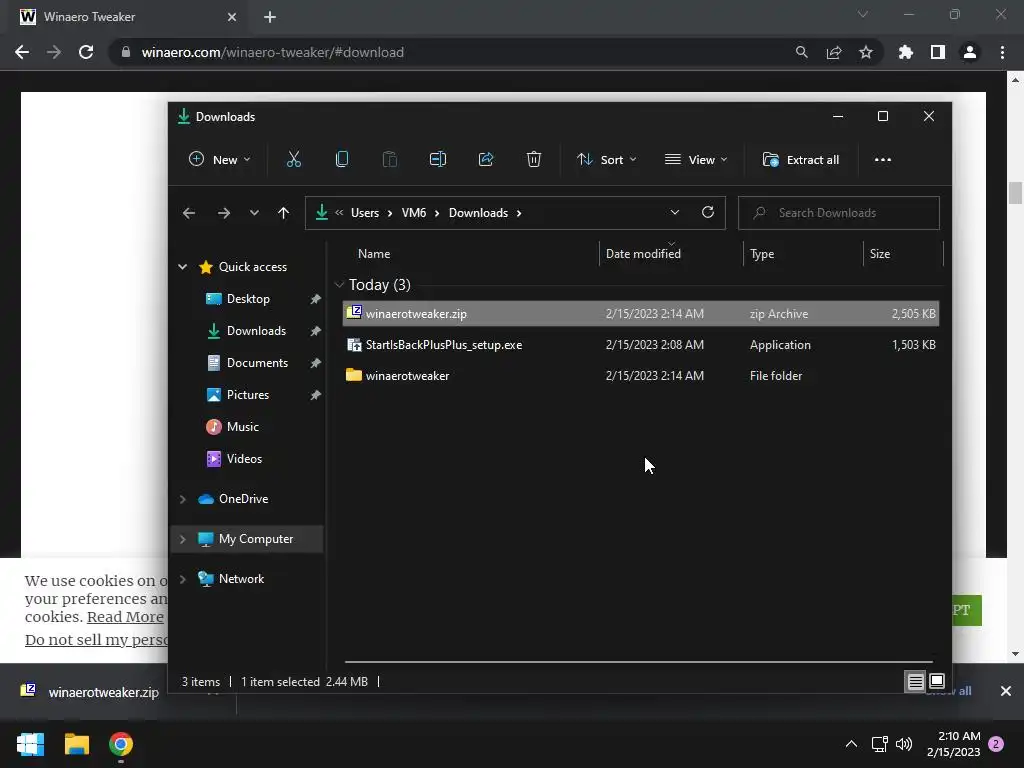Image resolution: width=1024 pixels, height=768 pixels.
Task: Open Windows Start menu
Action: pos(31,744)
